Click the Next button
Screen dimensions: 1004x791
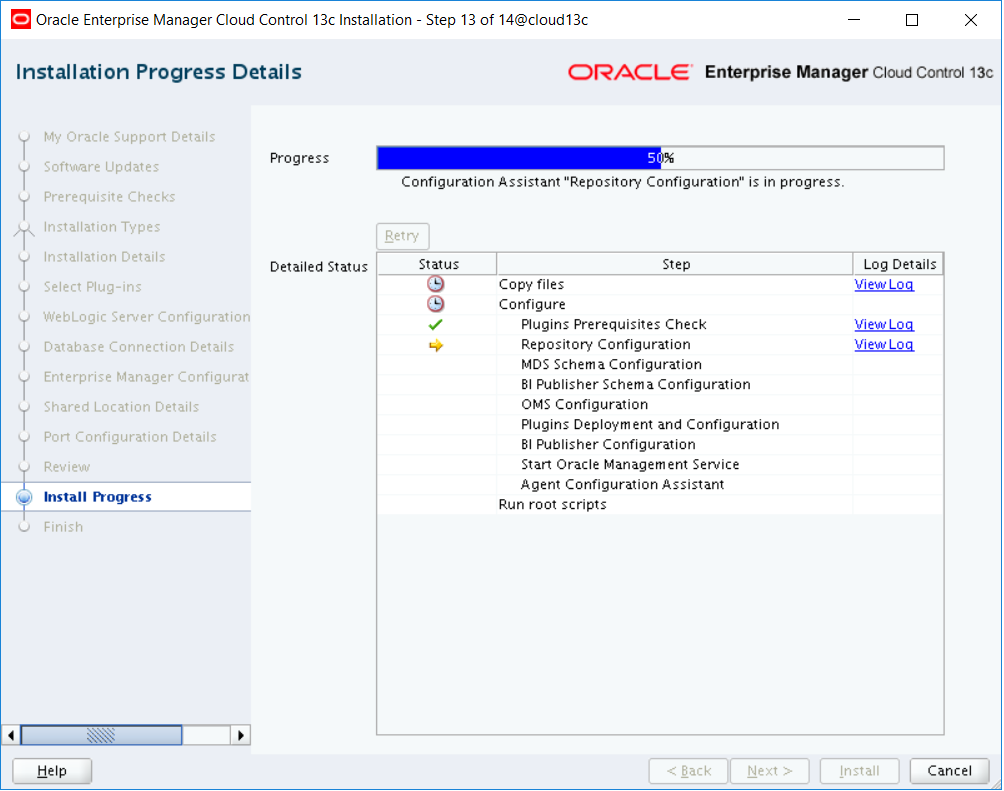770,771
